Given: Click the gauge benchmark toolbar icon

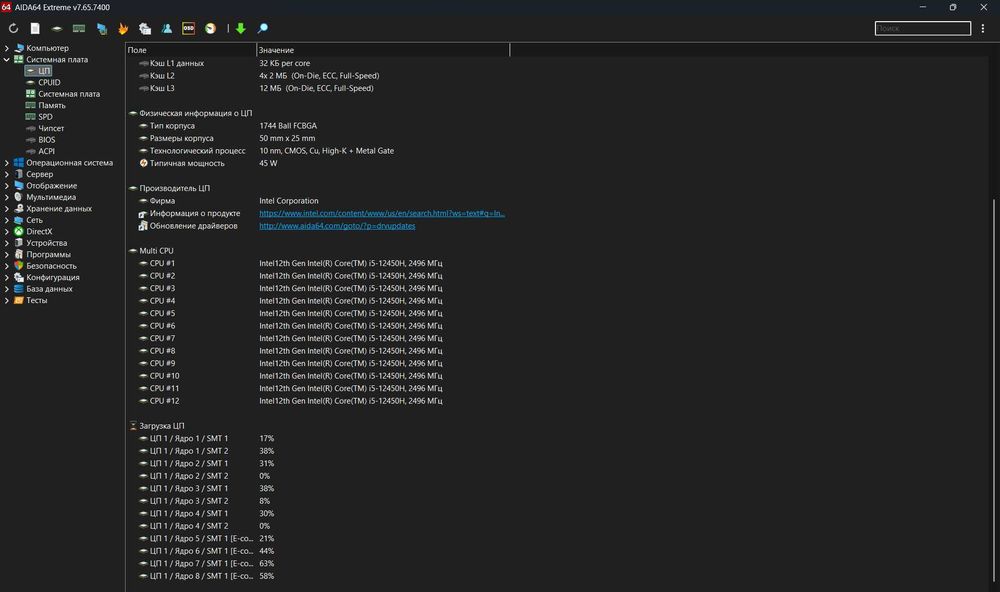Looking at the screenshot, I should click(x=210, y=29).
